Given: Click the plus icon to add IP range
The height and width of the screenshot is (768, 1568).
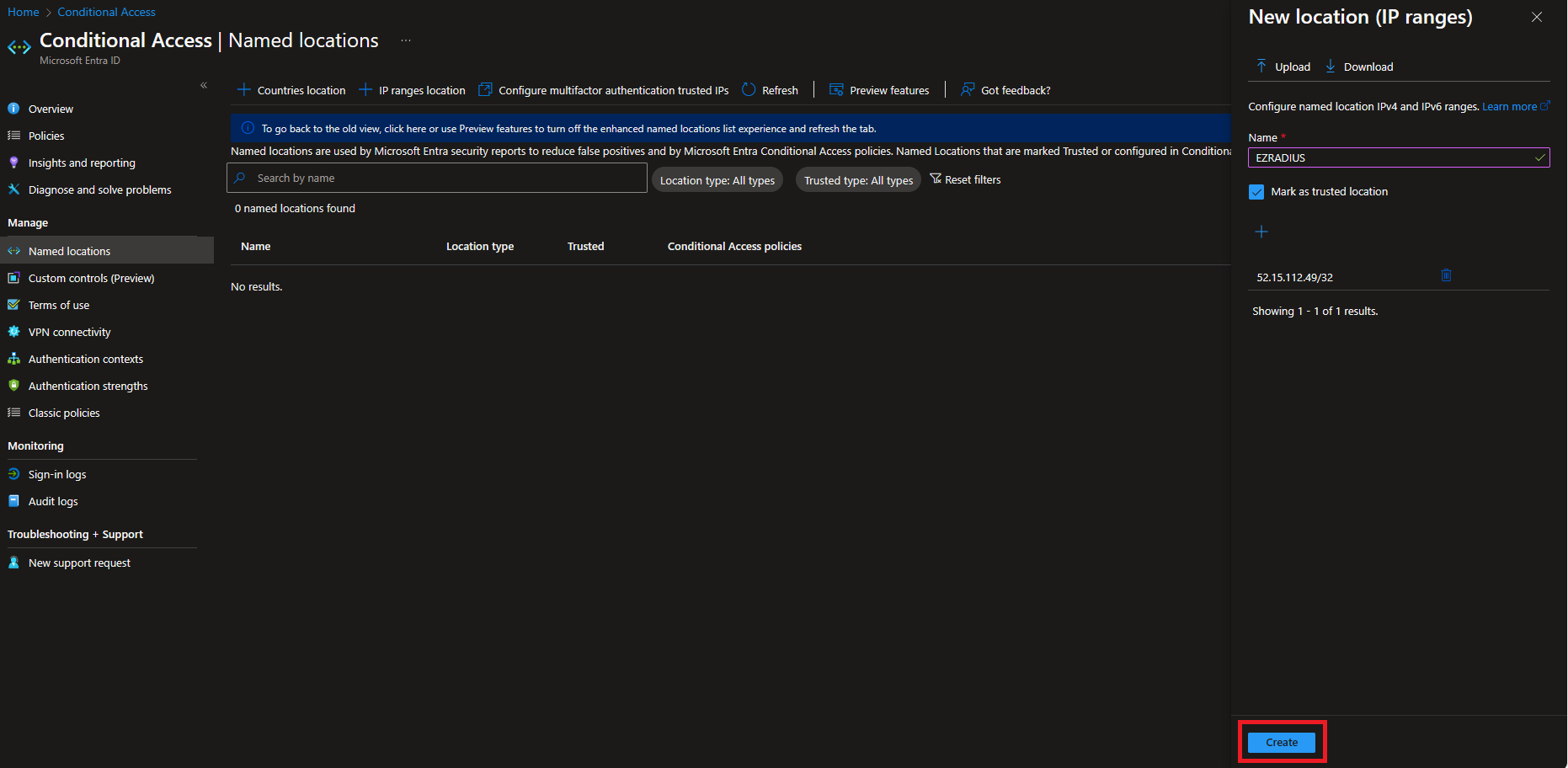Looking at the screenshot, I should tap(1261, 232).
